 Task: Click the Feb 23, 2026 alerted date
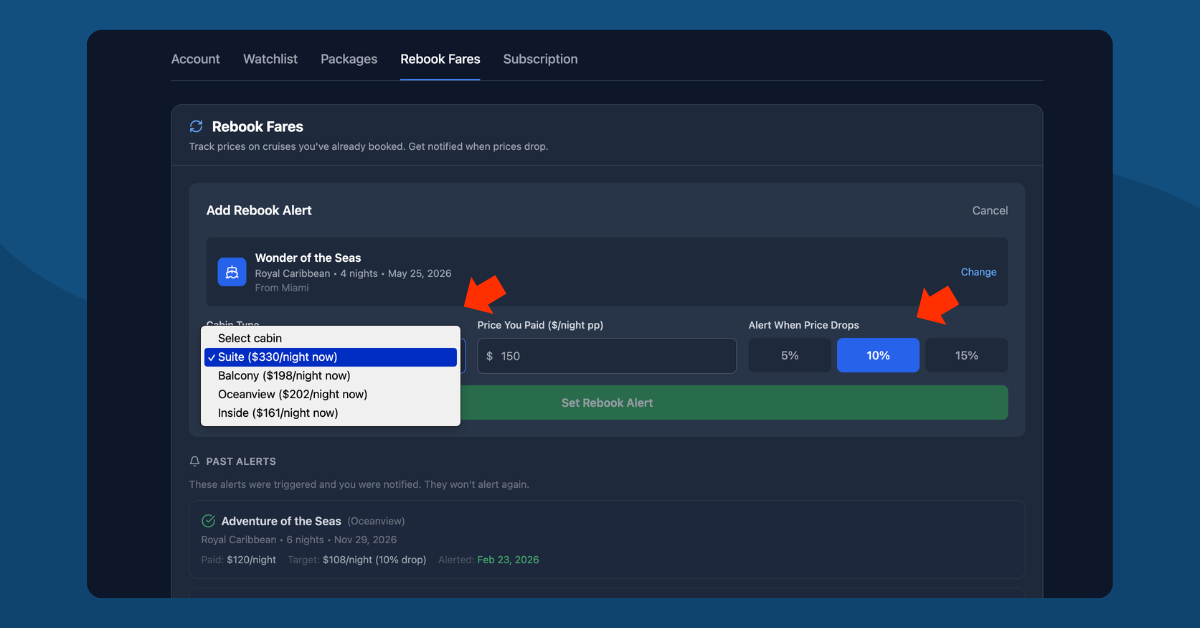(508, 559)
